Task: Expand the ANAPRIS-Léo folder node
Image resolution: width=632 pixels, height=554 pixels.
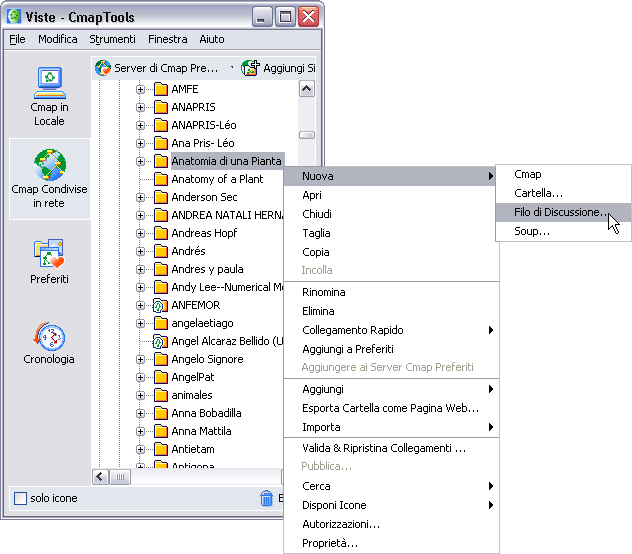Action: [140, 125]
